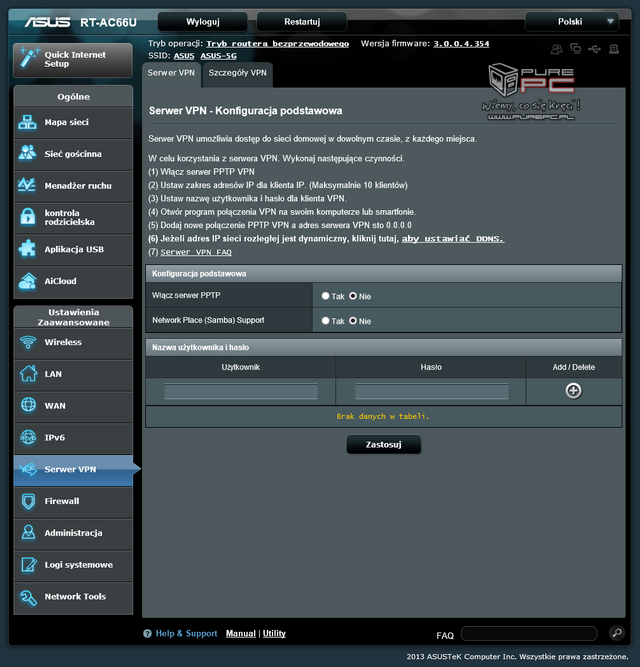Click the network copy status icon
640x667 pixels.
click(x=576, y=49)
